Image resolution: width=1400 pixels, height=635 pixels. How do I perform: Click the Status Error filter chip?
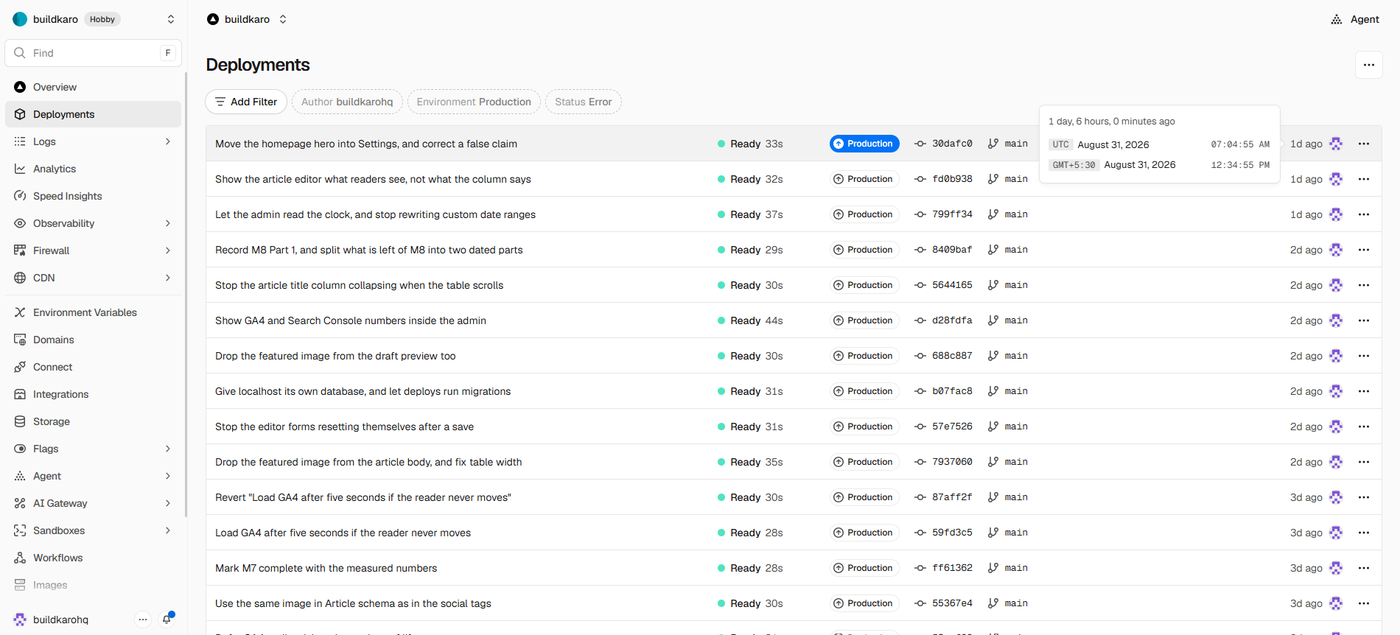(583, 102)
